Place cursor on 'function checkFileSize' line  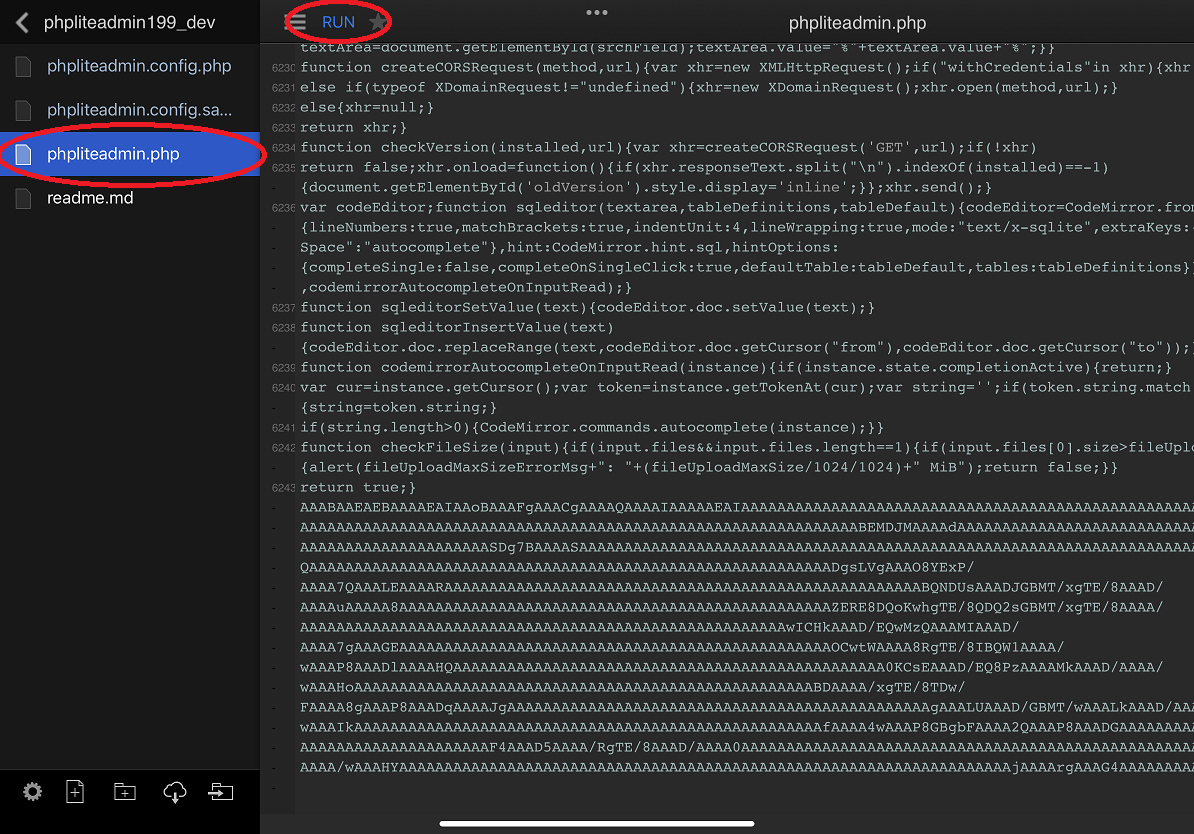(746, 448)
